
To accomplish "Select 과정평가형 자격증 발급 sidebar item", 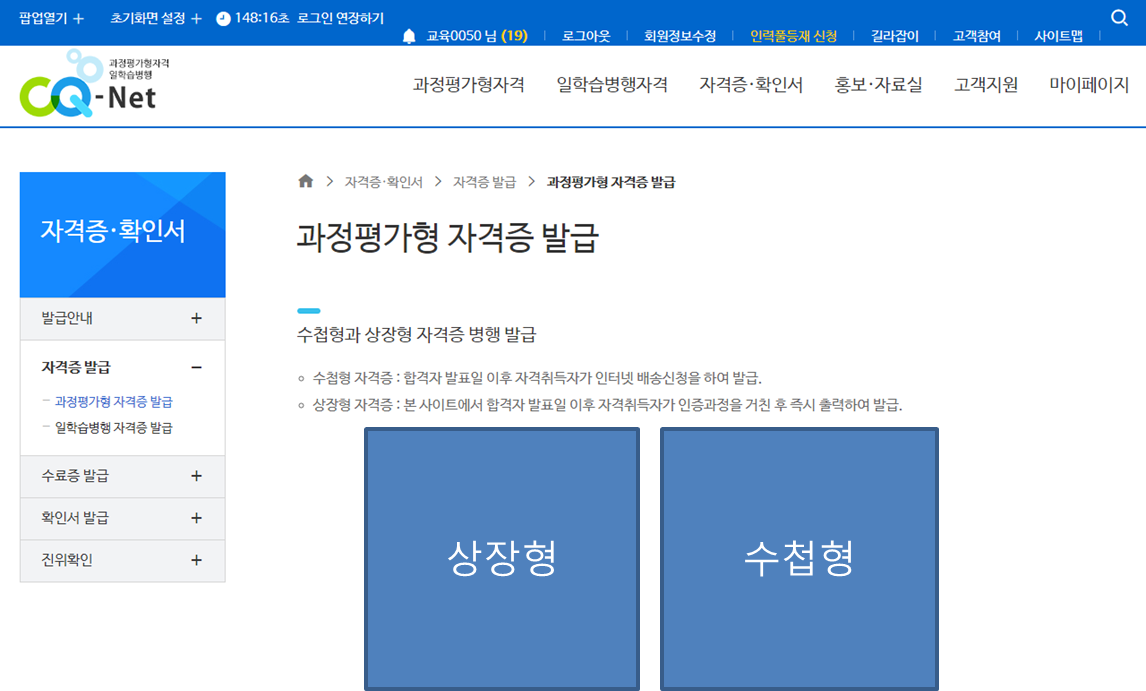I will pyautogui.click(x=113, y=401).
